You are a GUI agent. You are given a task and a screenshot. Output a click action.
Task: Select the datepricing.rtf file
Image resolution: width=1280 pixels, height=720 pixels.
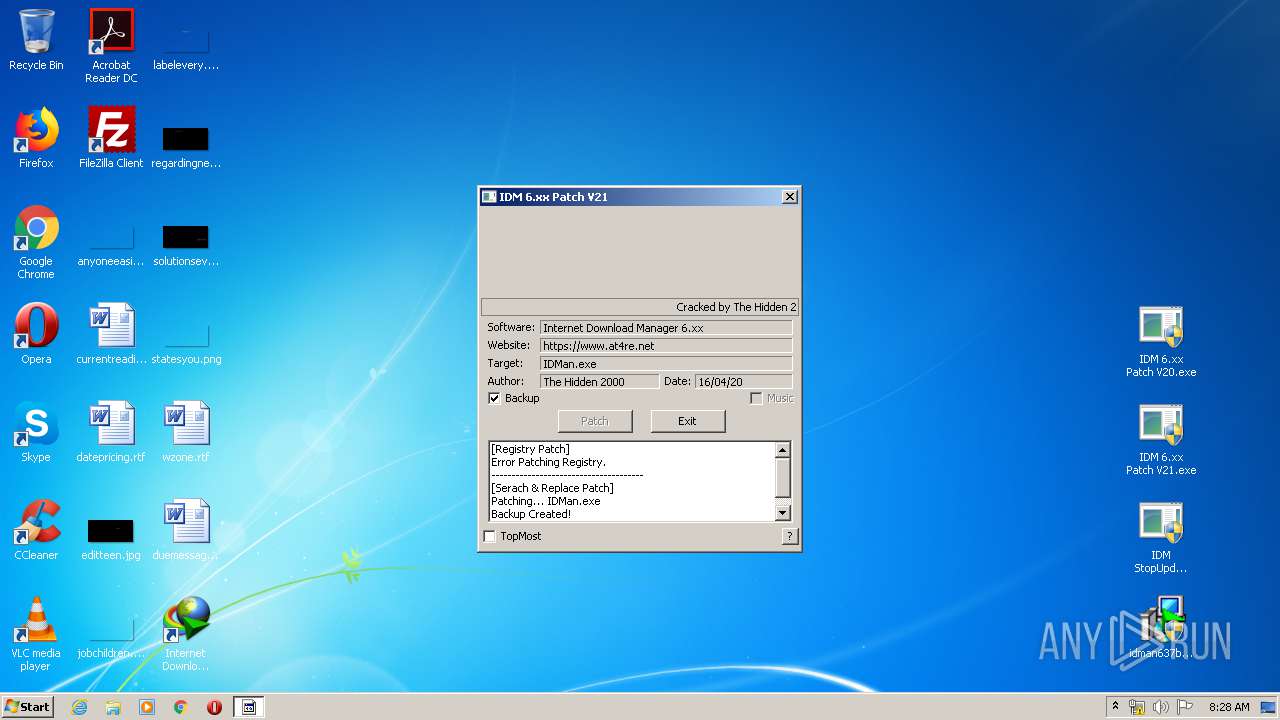(111, 432)
